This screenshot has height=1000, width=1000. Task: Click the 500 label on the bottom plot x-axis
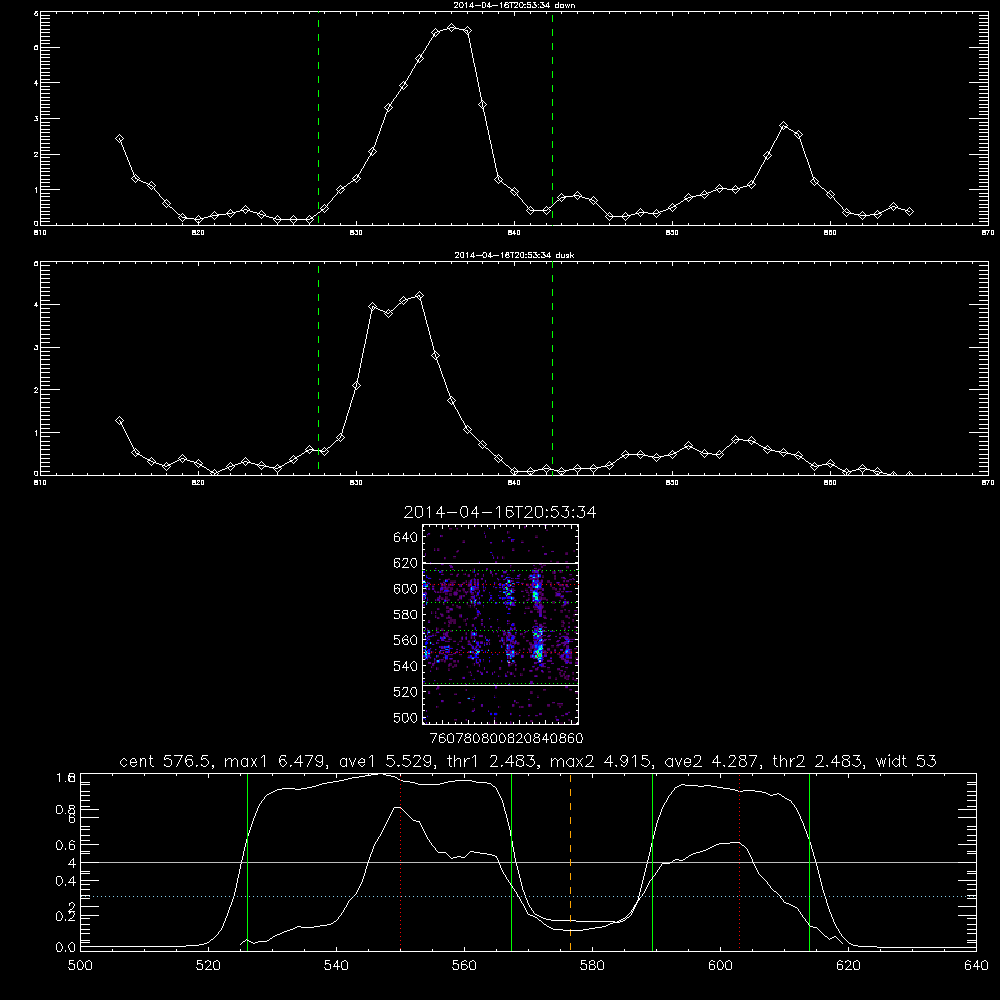click(80, 965)
